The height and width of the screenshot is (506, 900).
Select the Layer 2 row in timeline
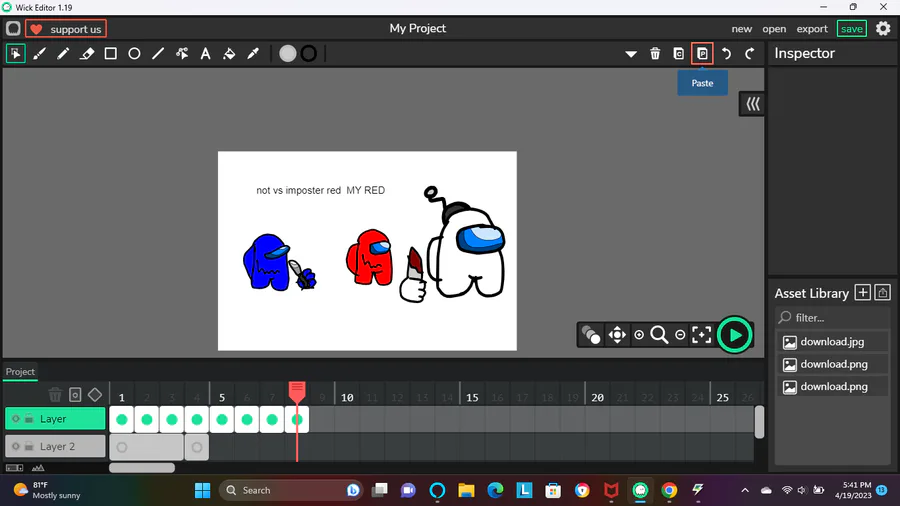point(55,446)
